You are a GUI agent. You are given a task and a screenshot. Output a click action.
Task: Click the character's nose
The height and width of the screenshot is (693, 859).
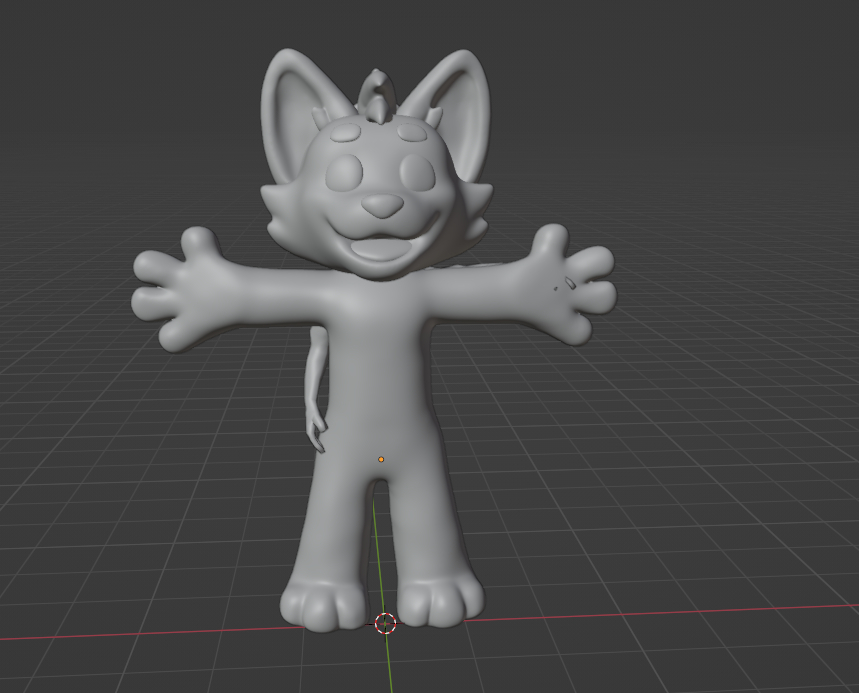(381, 206)
